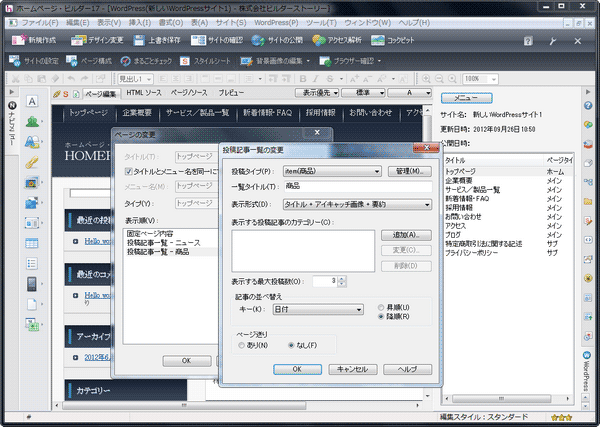Click キャンセル in 投稿記事一覧の変更 dialog
This screenshot has height=427, width=600.
coord(352,369)
